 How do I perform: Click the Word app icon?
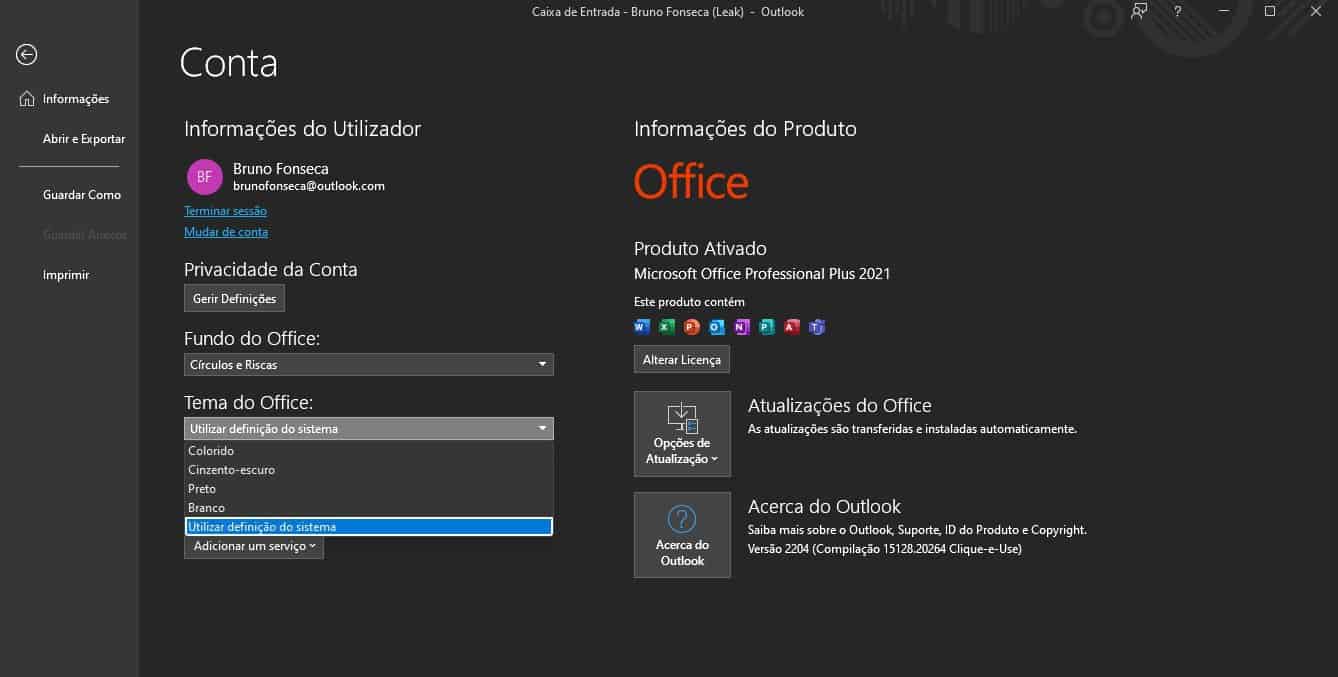pyautogui.click(x=642, y=327)
